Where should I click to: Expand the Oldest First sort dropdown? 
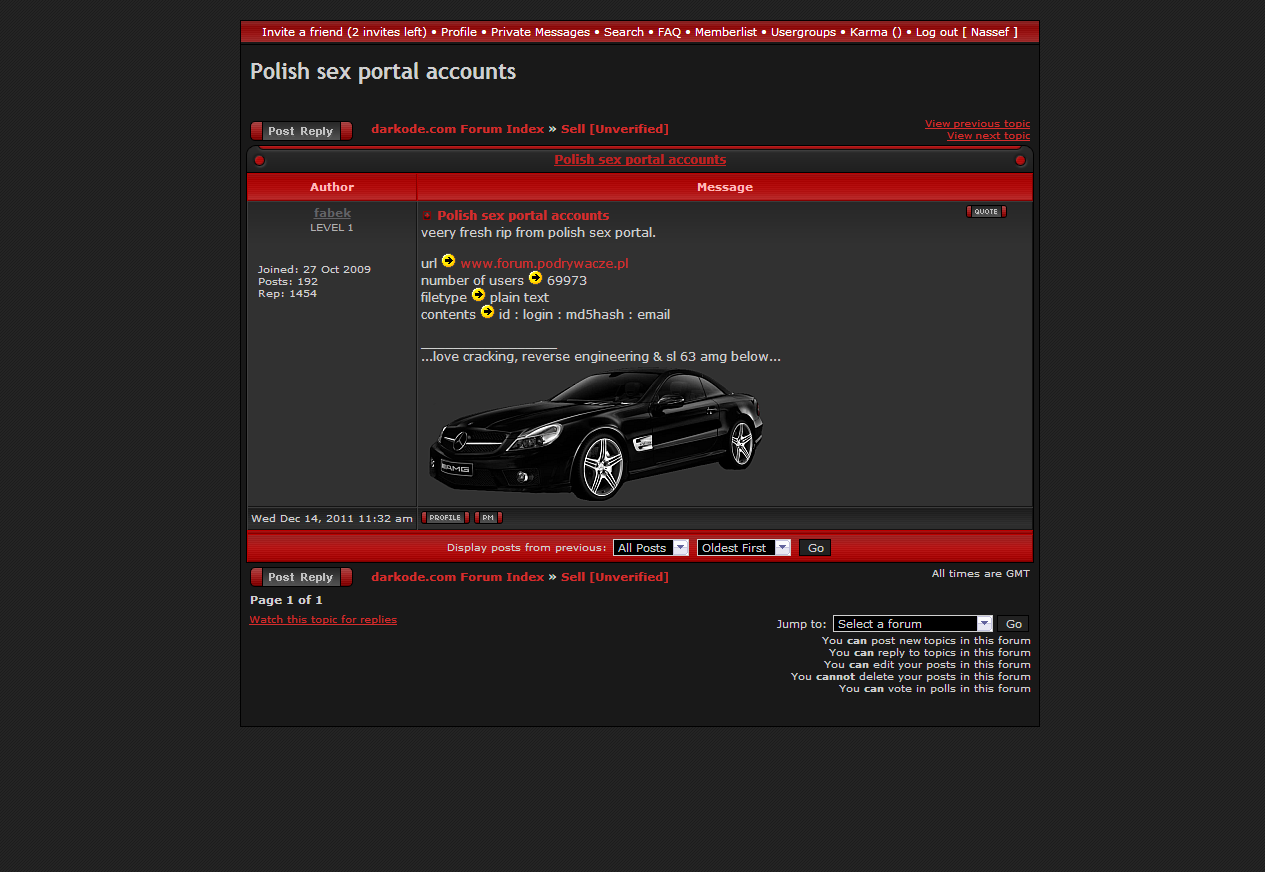[743, 548]
